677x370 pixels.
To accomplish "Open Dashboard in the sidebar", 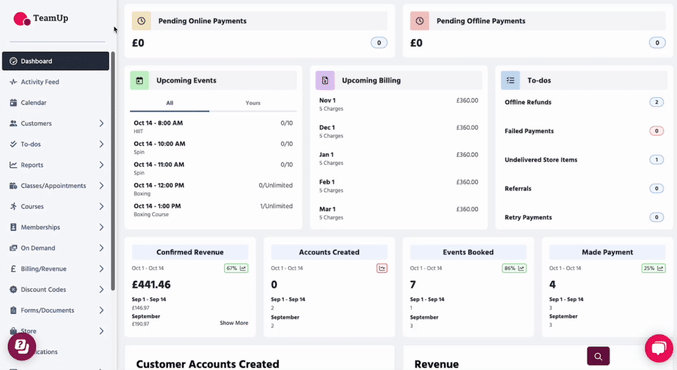I will tap(56, 61).
